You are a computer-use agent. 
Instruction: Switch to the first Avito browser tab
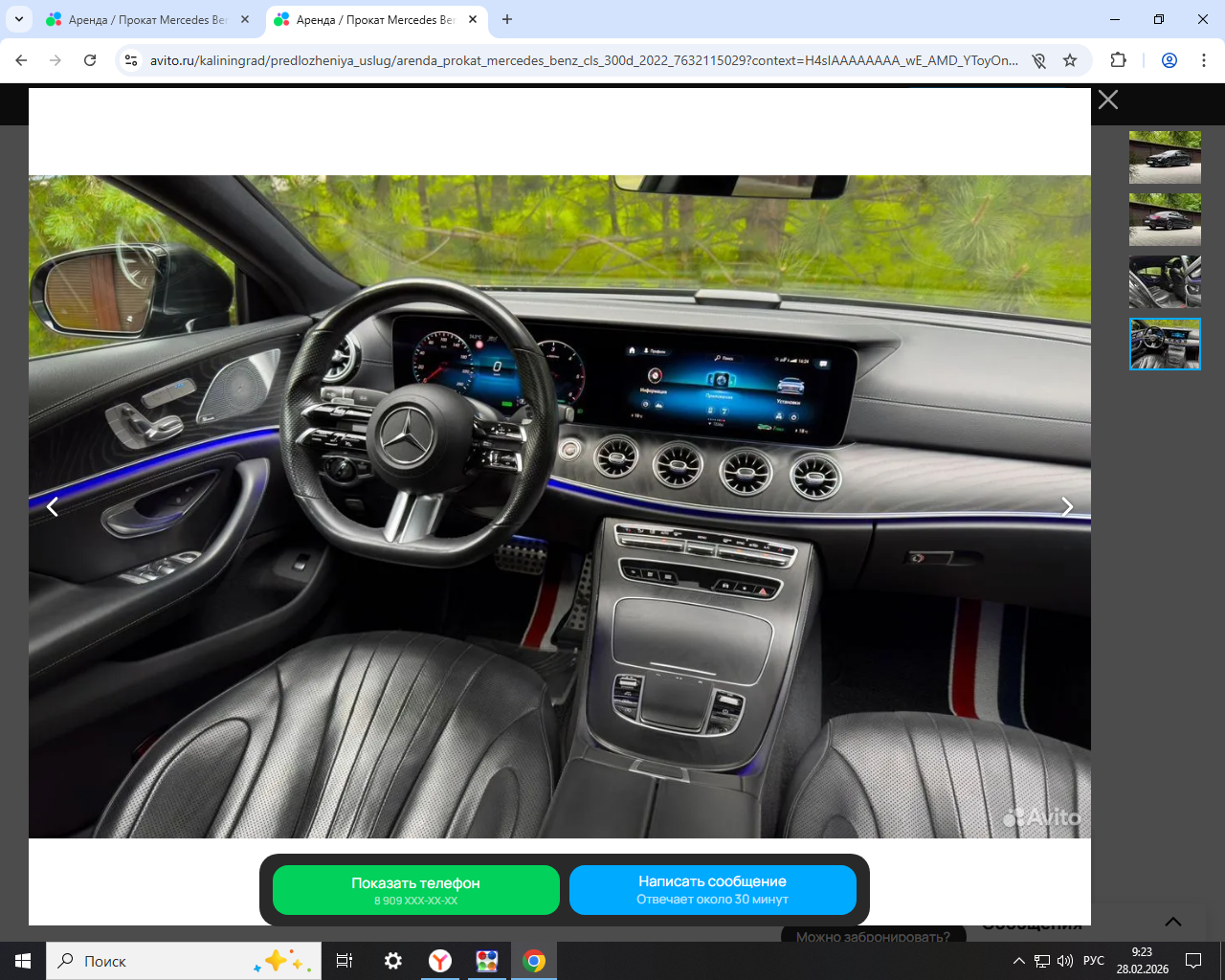145,19
